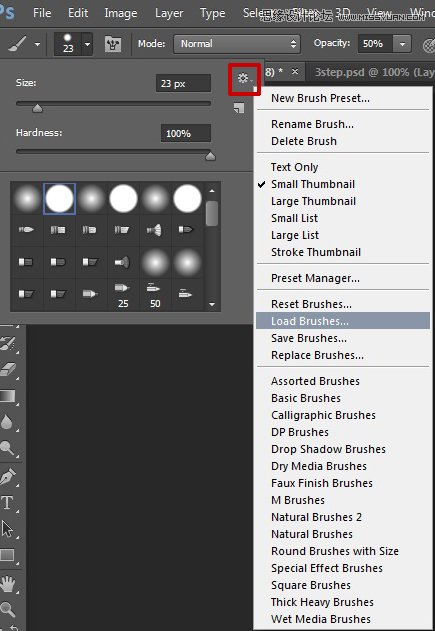This screenshot has height=631, width=435.
Task: Switch to the 3step.psd document tab
Action: (x=373, y=72)
